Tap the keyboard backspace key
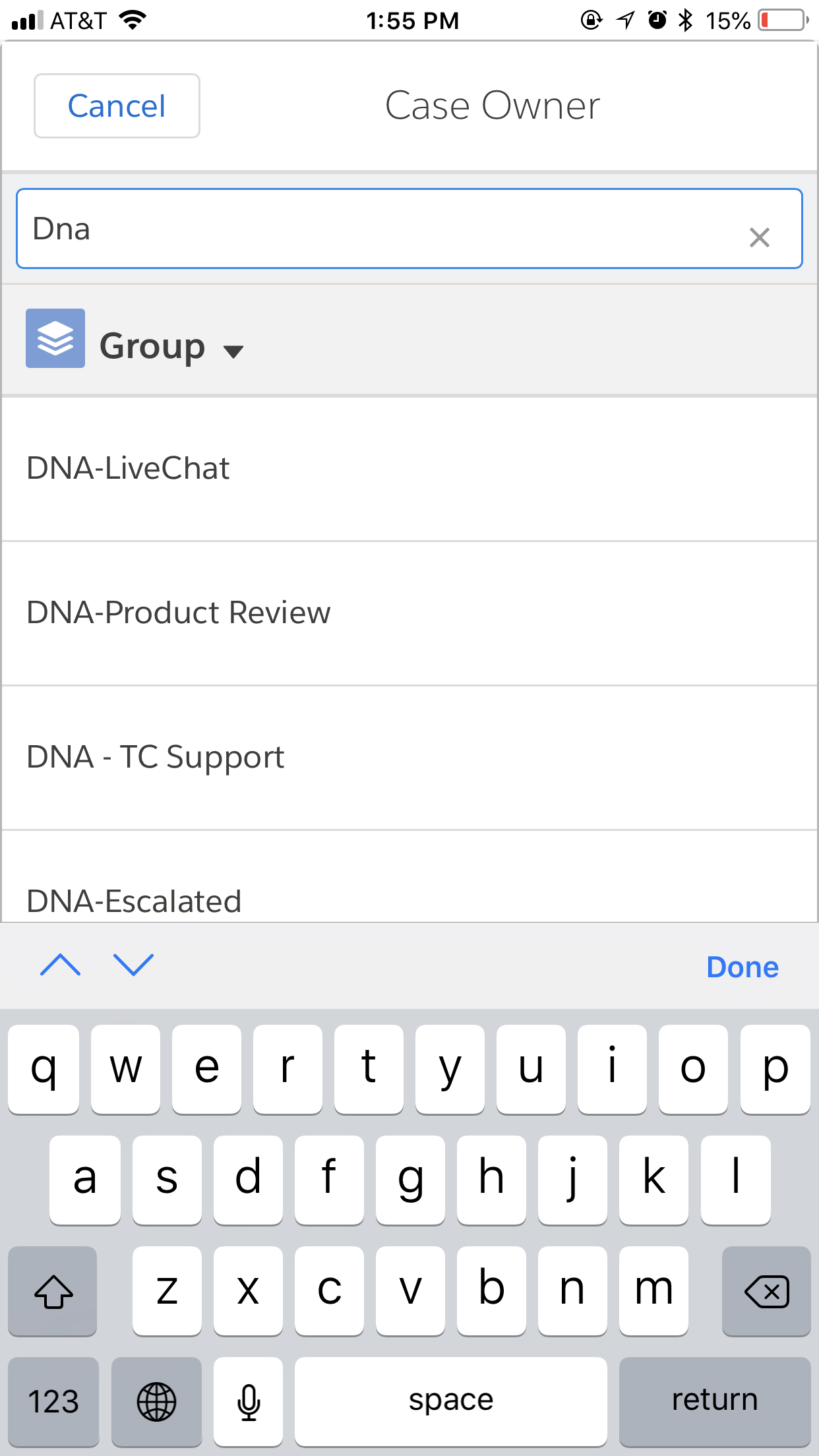The width and height of the screenshot is (819, 1456). click(x=766, y=1291)
